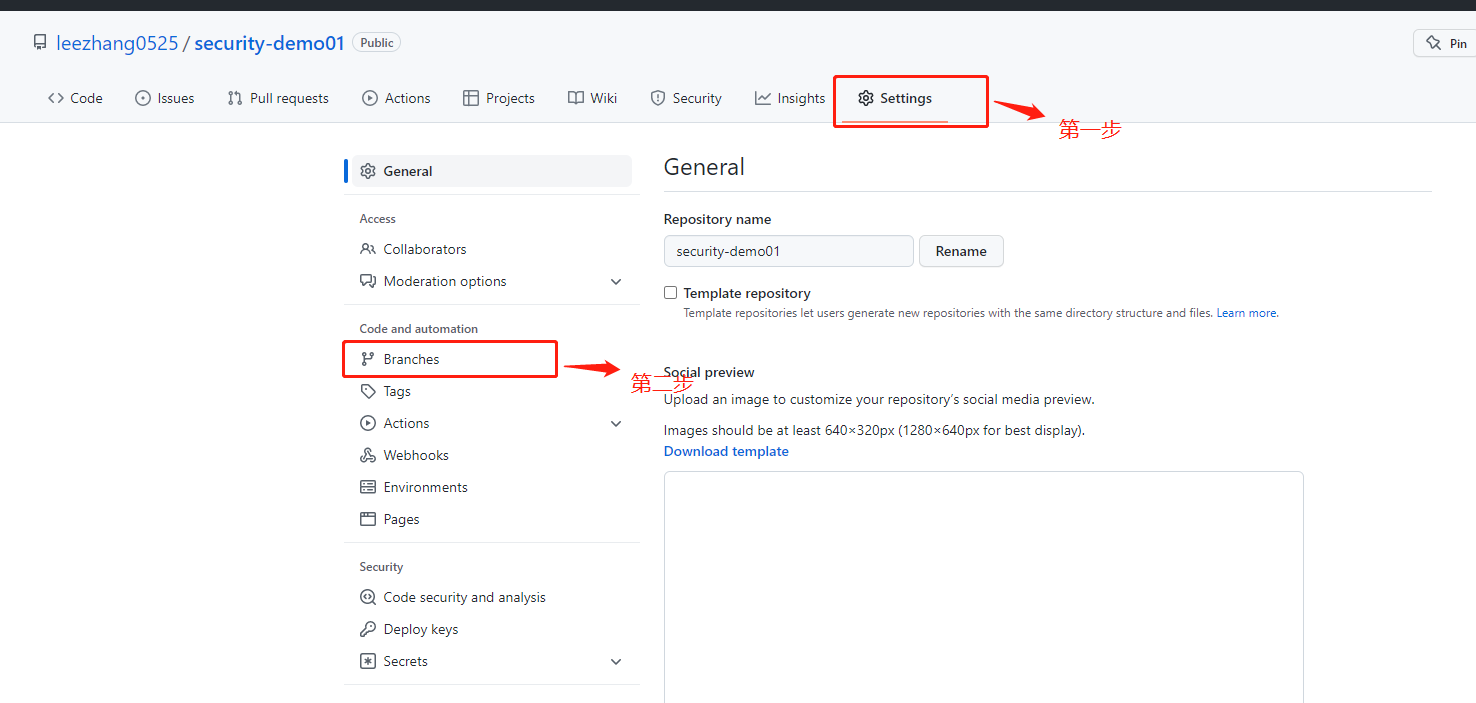Go to the Issues tab
1476x703 pixels.
pyautogui.click(x=165, y=98)
